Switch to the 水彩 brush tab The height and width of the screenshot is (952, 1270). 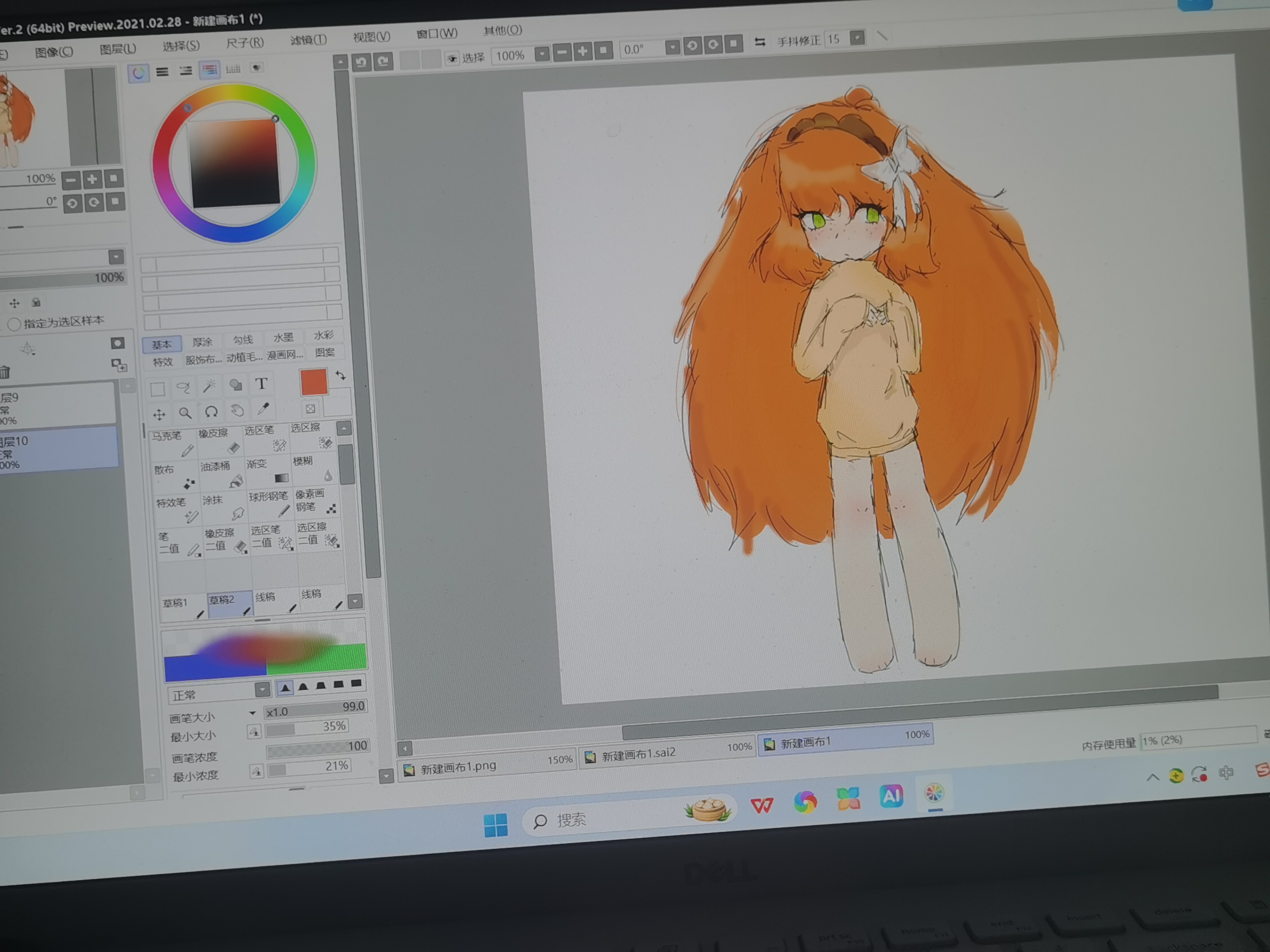323,336
